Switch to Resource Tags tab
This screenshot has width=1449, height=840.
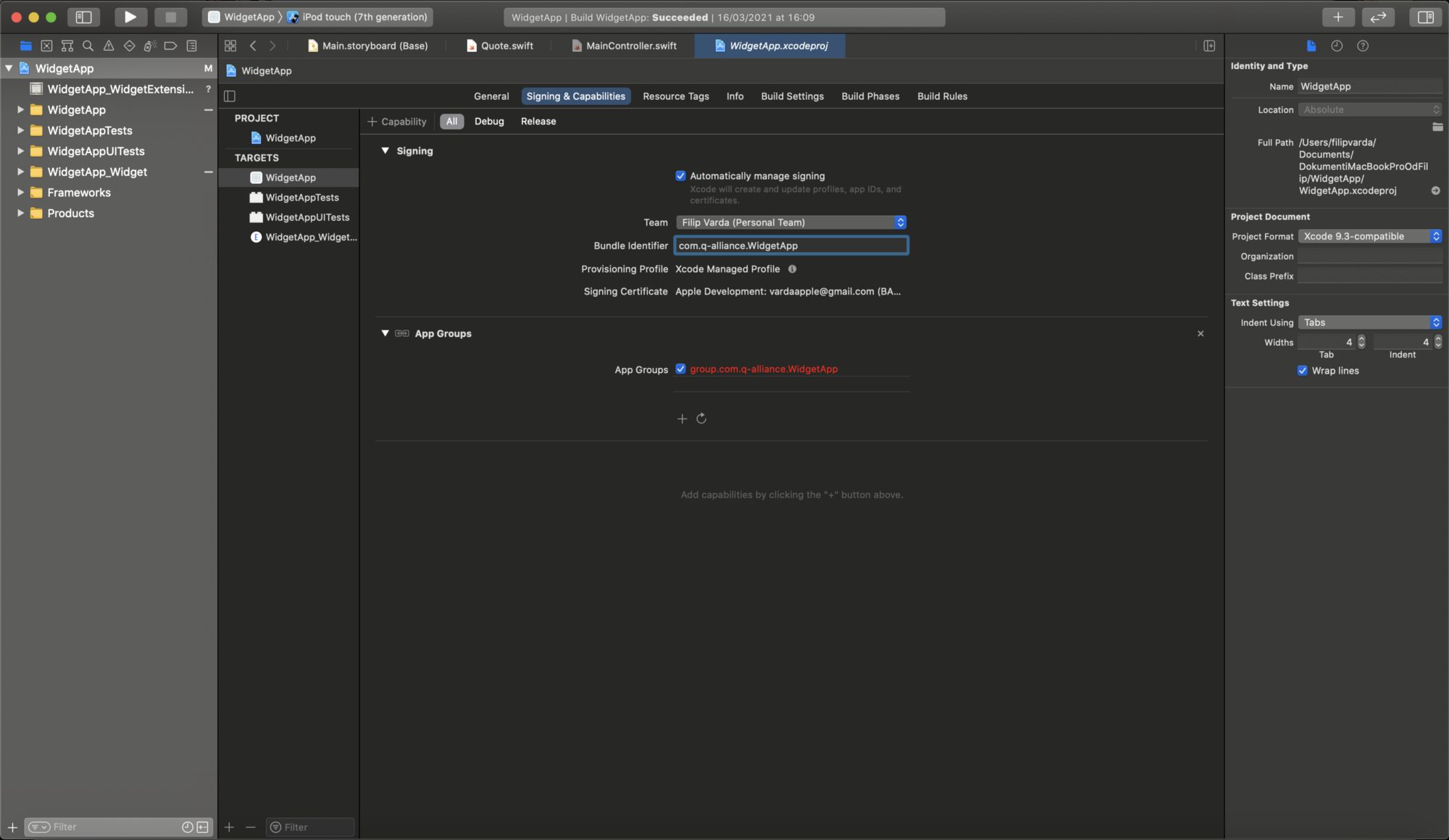pyautogui.click(x=676, y=96)
